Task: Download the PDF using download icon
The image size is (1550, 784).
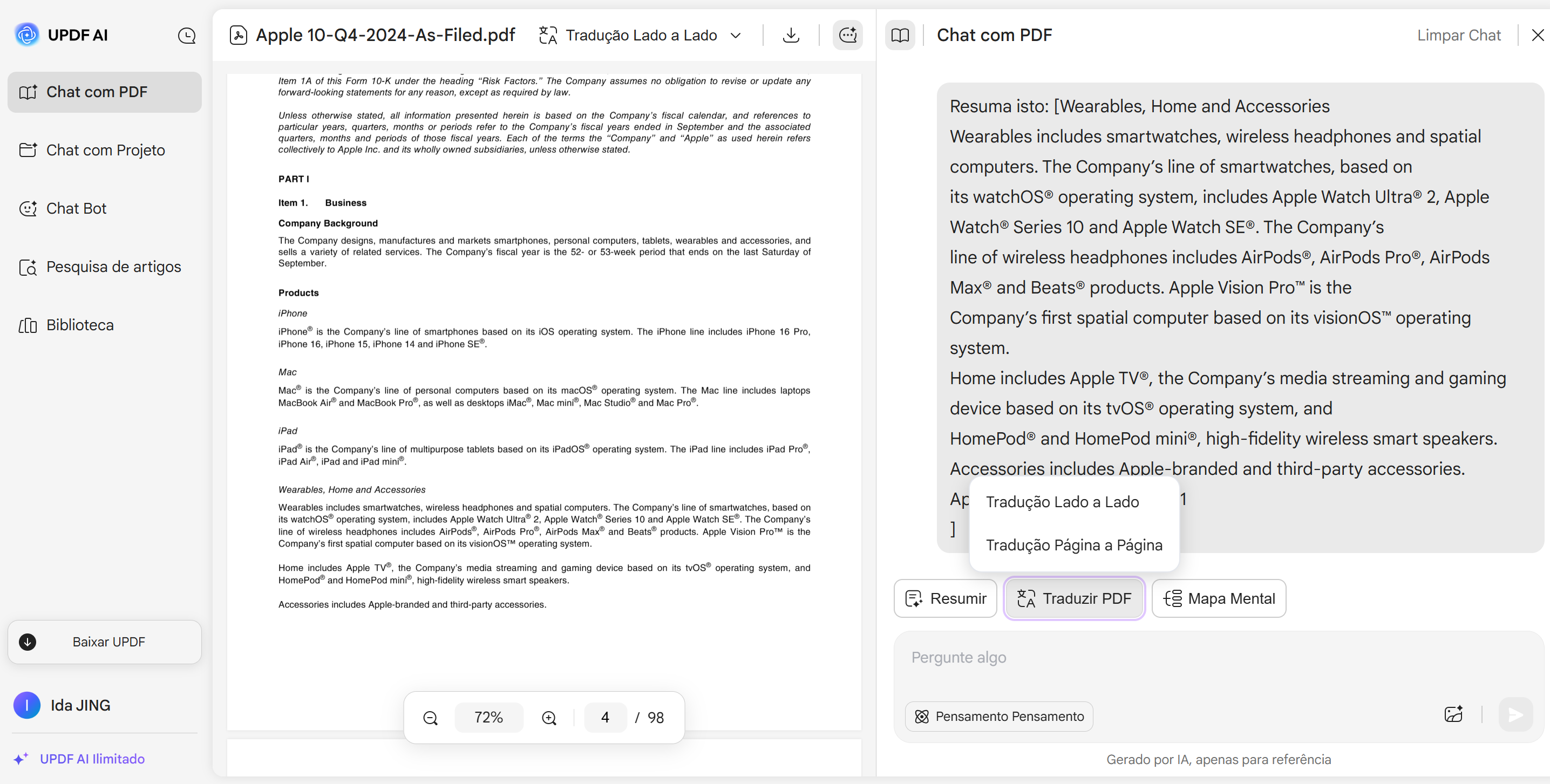Action: tap(791, 36)
